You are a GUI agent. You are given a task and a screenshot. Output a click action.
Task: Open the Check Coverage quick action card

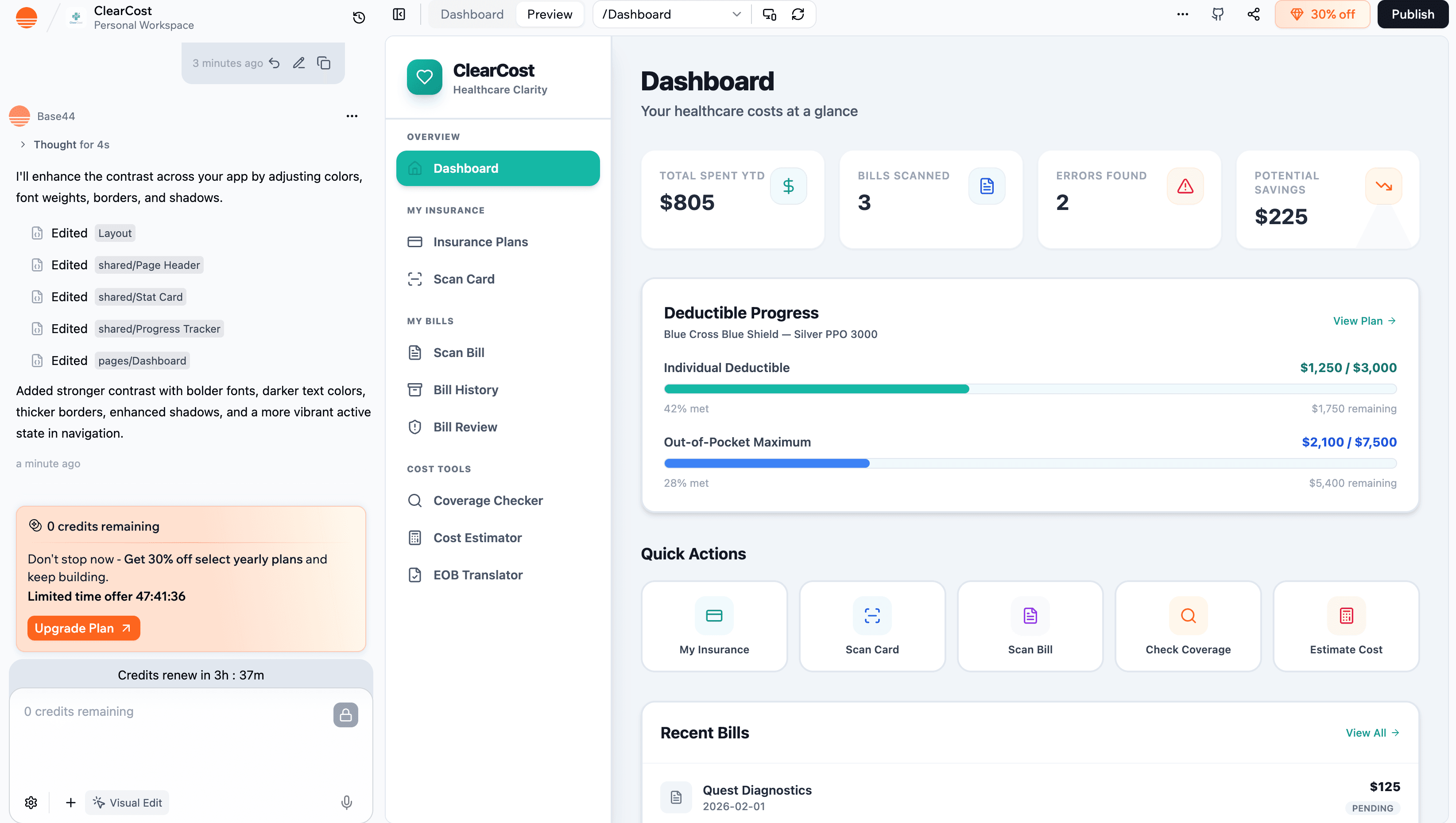pyautogui.click(x=1188, y=626)
